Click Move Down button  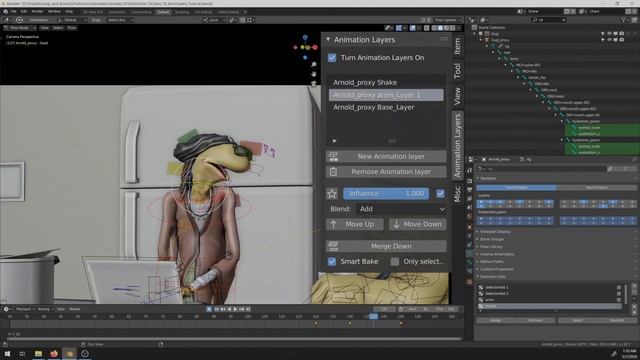[x=418, y=224]
